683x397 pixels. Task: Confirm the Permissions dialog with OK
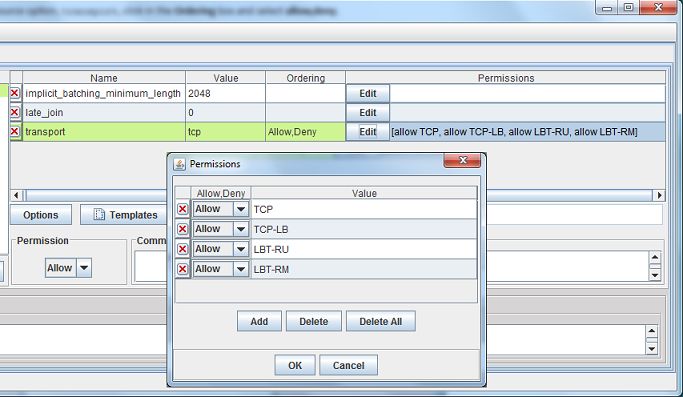point(295,365)
